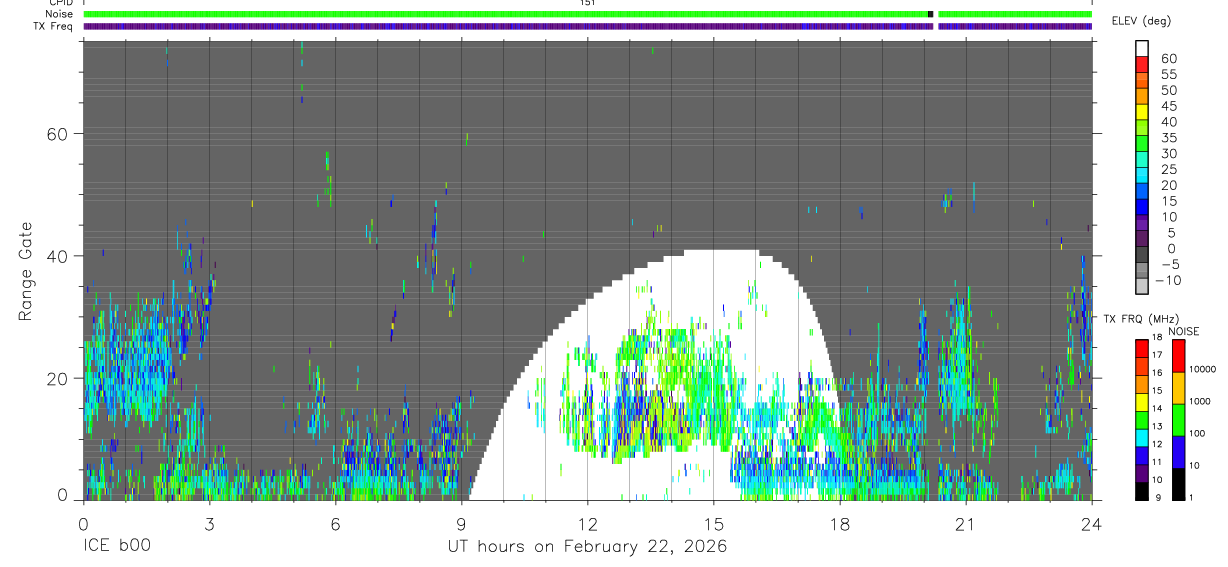The image size is (1228, 567).
Task: Click the green Noise status bar at top
Action: point(588,14)
